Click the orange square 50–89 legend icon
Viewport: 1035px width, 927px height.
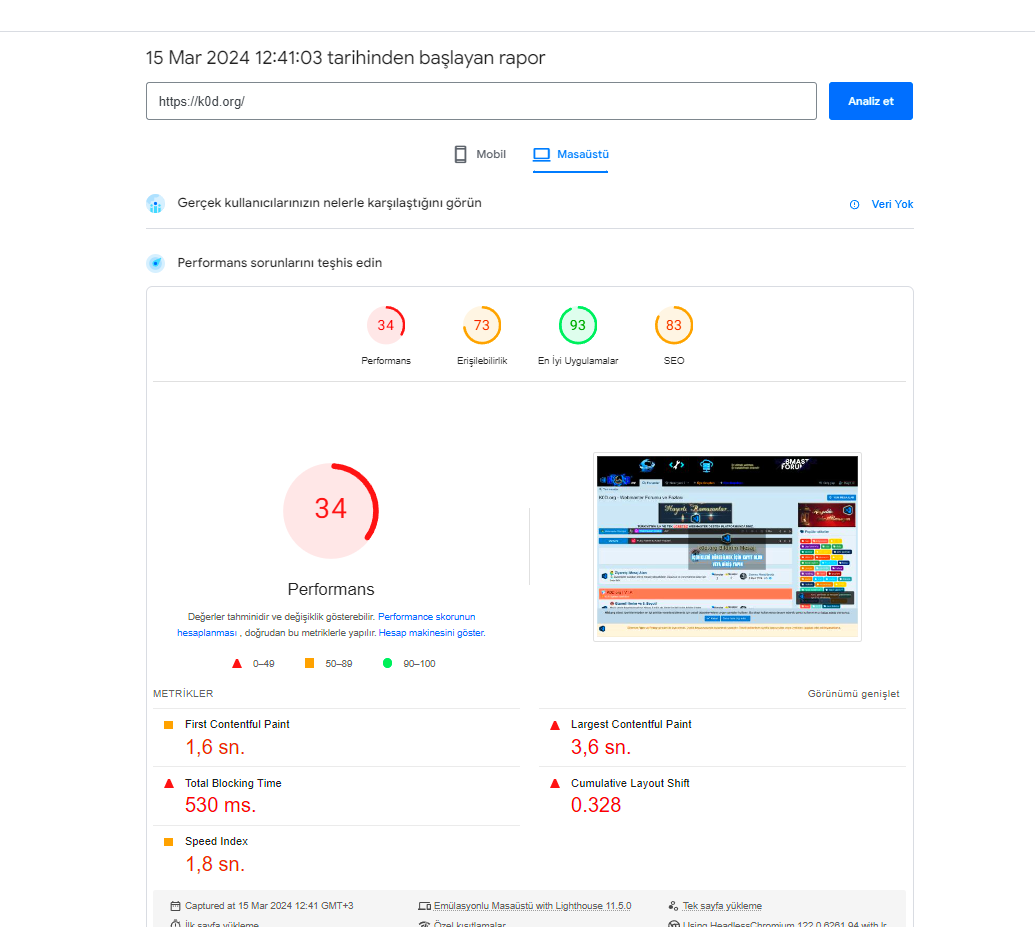click(309, 663)
